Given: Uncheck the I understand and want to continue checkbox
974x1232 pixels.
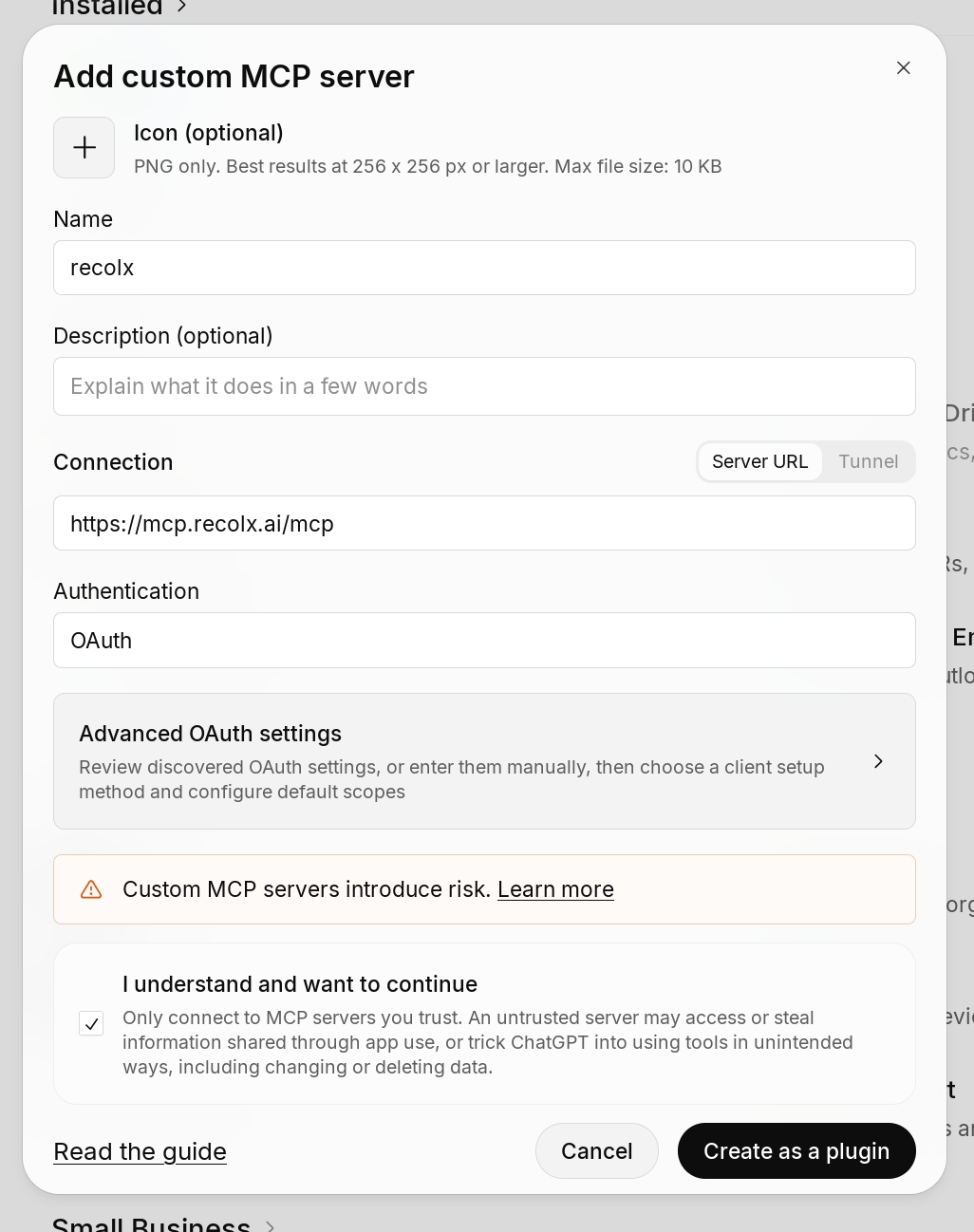Looking at the screenshot, I should click(x=91, y=1024).
